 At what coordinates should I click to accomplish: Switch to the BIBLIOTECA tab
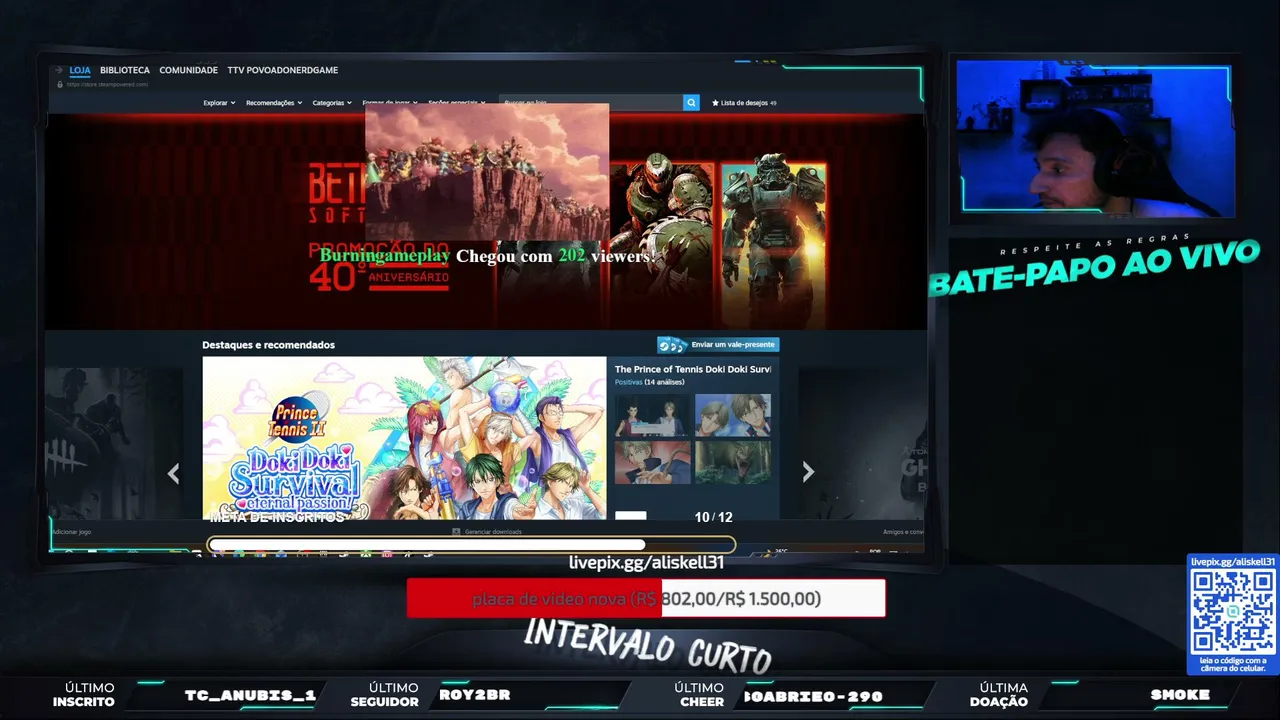[125, 70]
